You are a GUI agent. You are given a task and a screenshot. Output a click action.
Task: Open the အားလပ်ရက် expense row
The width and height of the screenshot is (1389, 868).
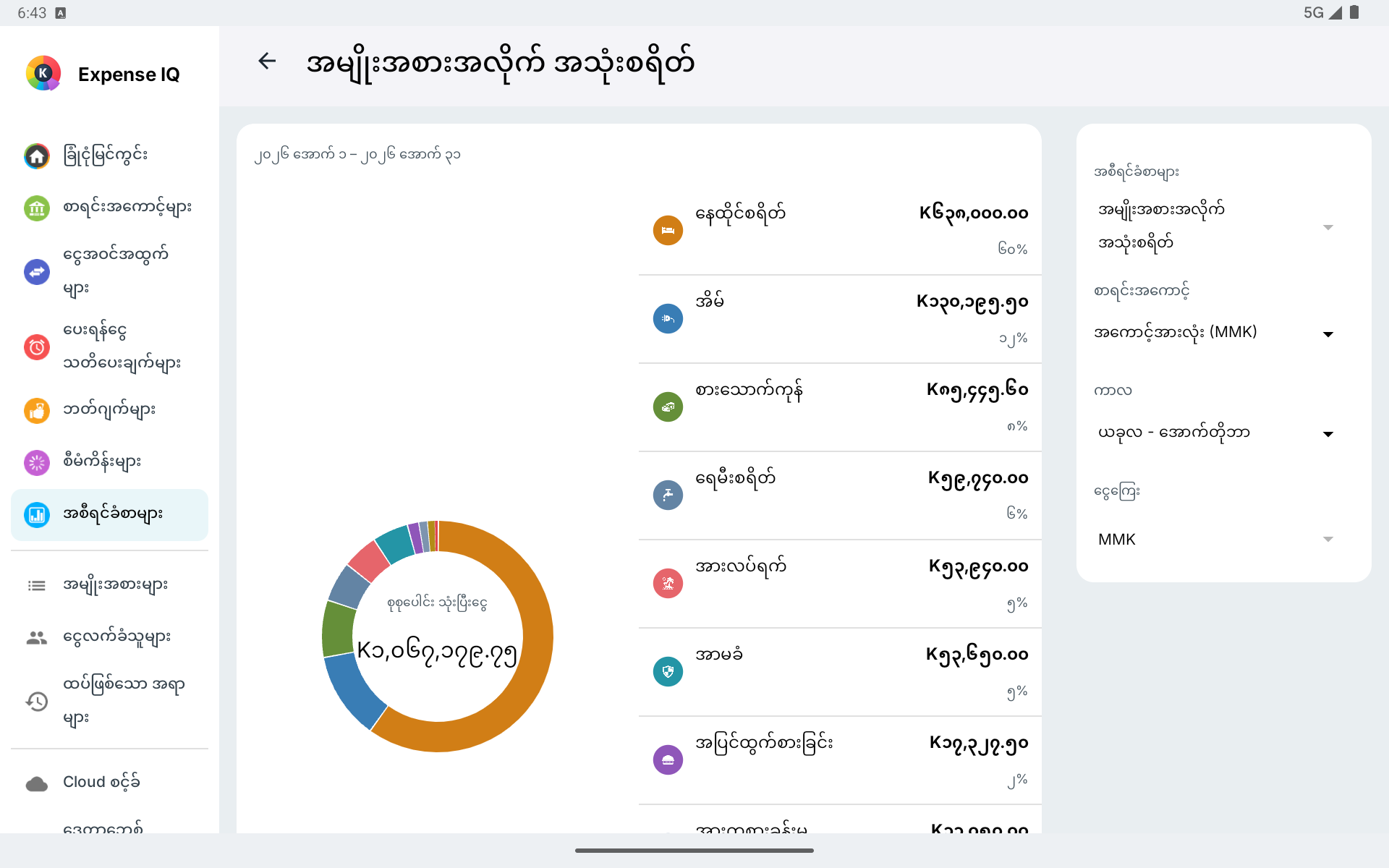coord(840,584)
